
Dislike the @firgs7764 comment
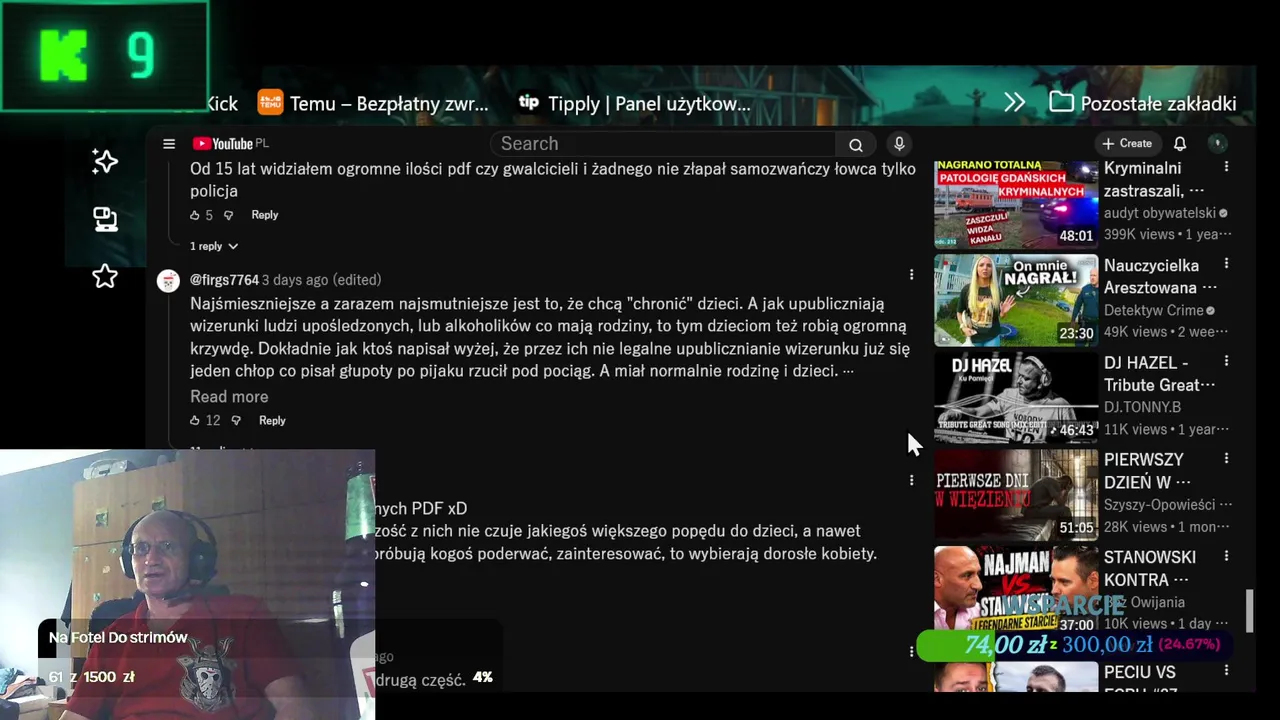pyautogui.click(x=236, y=421)
